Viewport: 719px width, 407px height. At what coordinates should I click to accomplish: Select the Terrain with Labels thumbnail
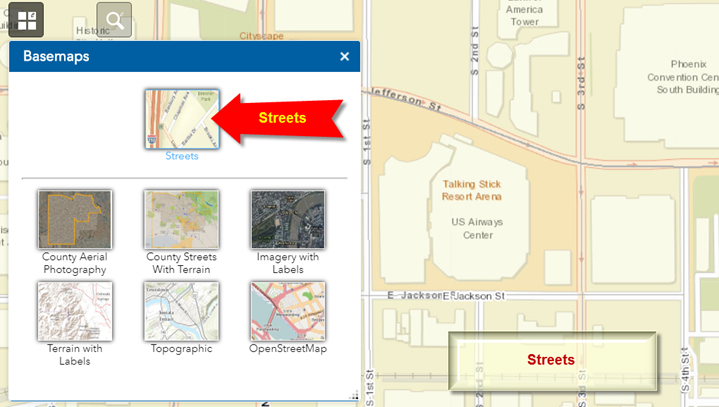(74, 310)
